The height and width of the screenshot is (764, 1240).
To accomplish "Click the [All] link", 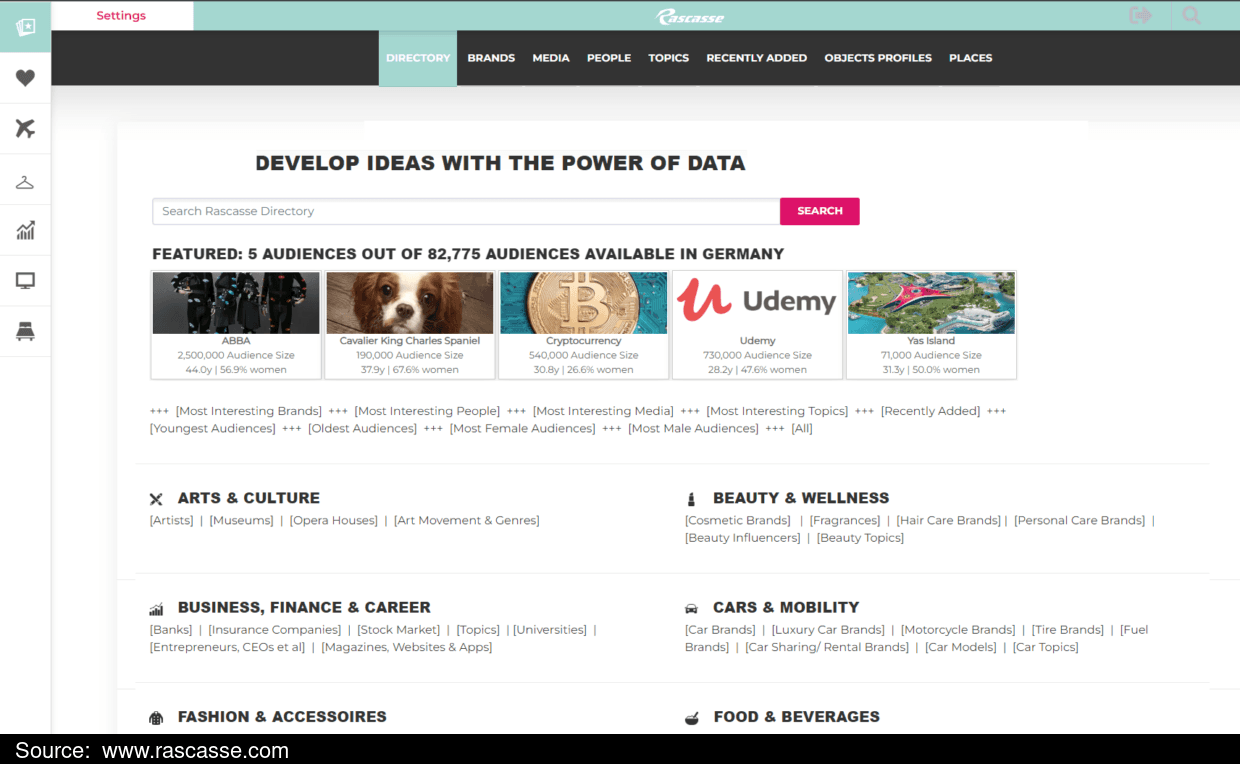I will click(x=802, y=428).
